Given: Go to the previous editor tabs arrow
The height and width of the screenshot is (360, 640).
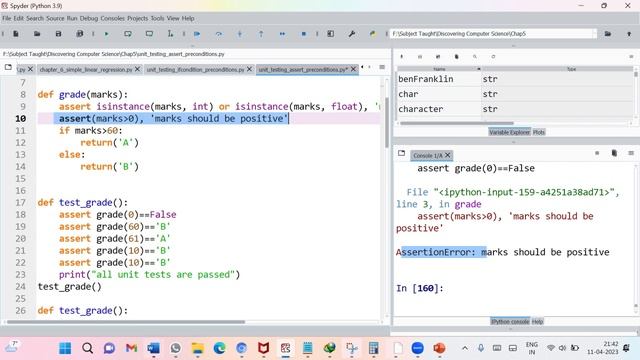Looking at the screenshot, I should point(362,67).
